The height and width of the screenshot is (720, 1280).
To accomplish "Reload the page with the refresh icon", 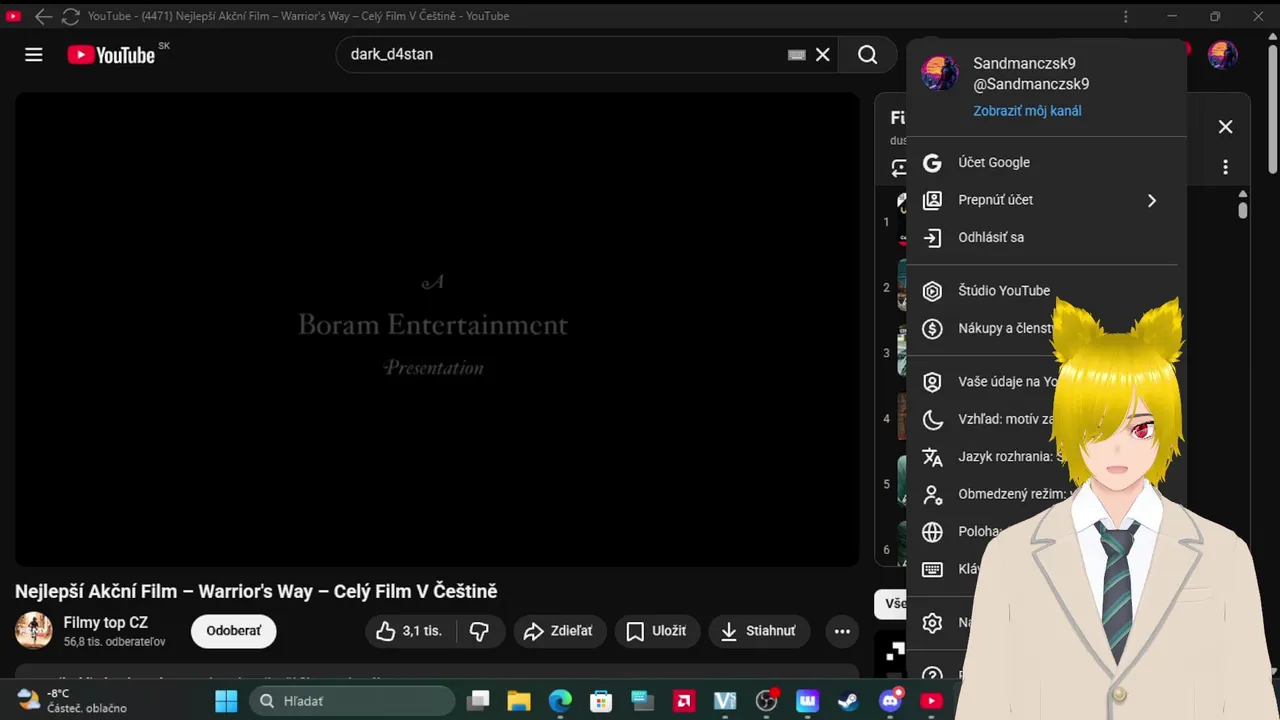I will [70, 16].
